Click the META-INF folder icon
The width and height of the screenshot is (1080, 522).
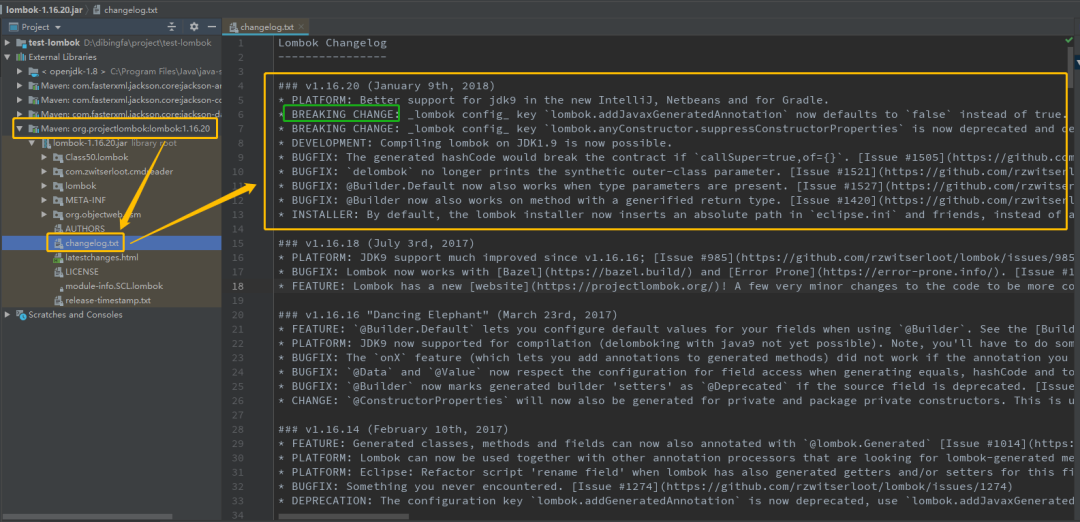point(58,200)
